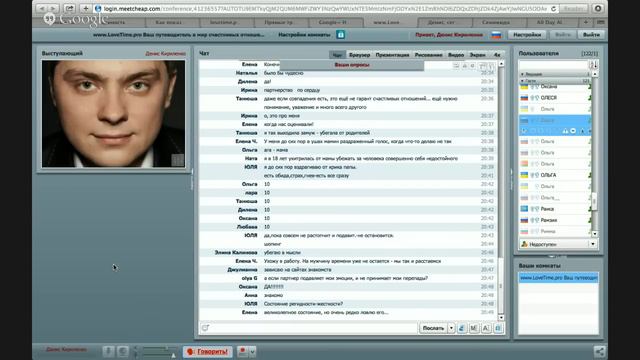640x360 pixels.
Task: Select the Экран sharing tab
Action: click(477, 55)
